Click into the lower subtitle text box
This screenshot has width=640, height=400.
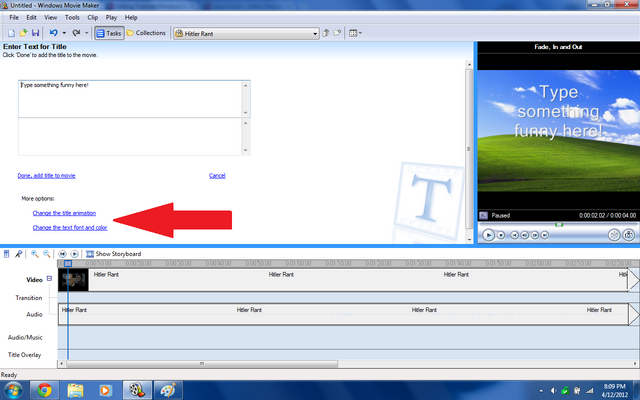coord(131,137)
